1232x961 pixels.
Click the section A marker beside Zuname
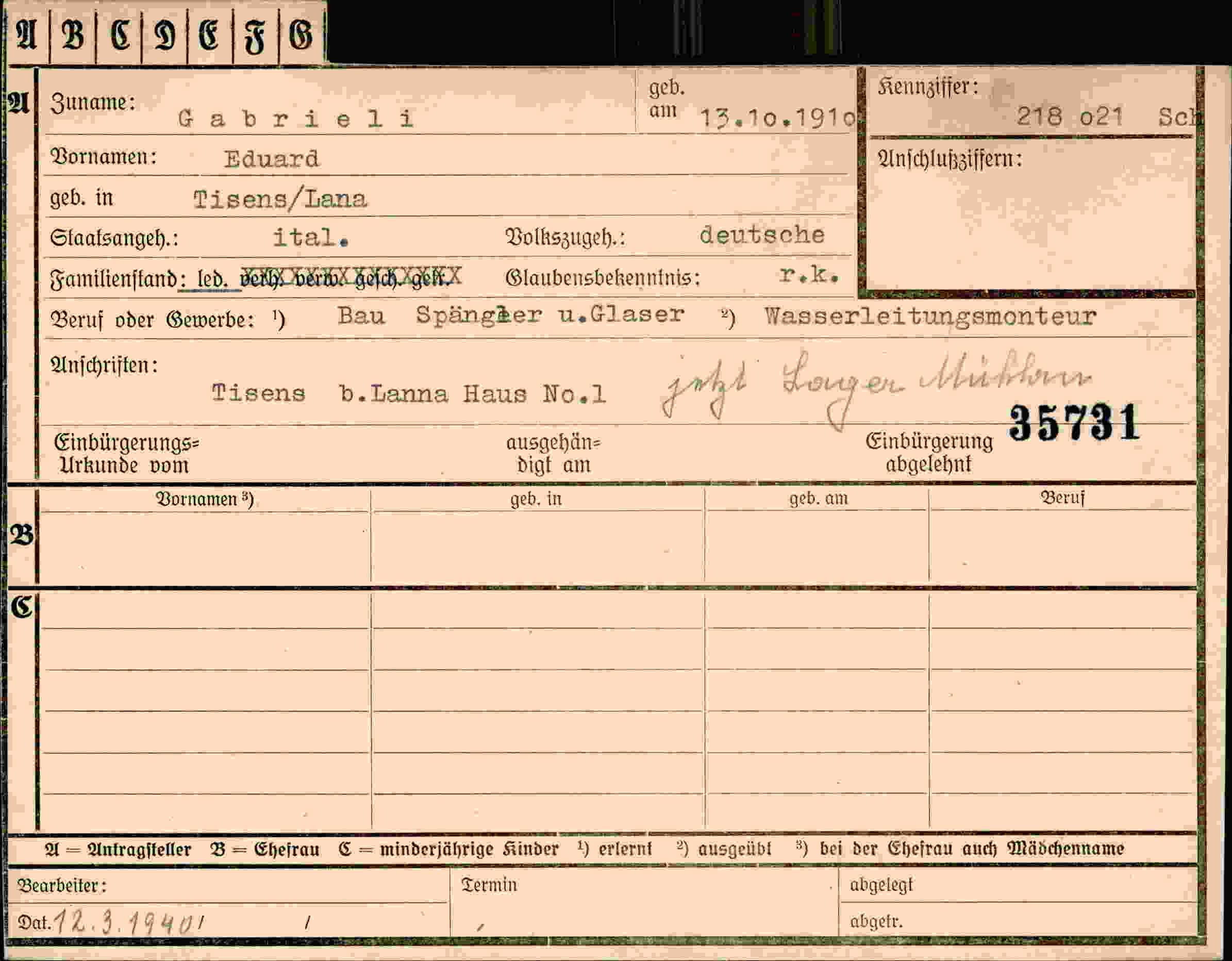19,103
